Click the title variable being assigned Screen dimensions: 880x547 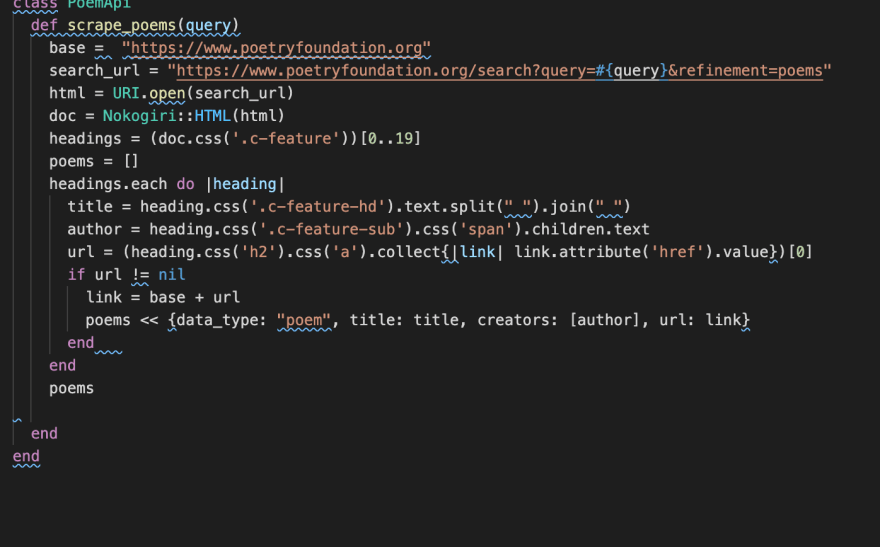(90, 207)
